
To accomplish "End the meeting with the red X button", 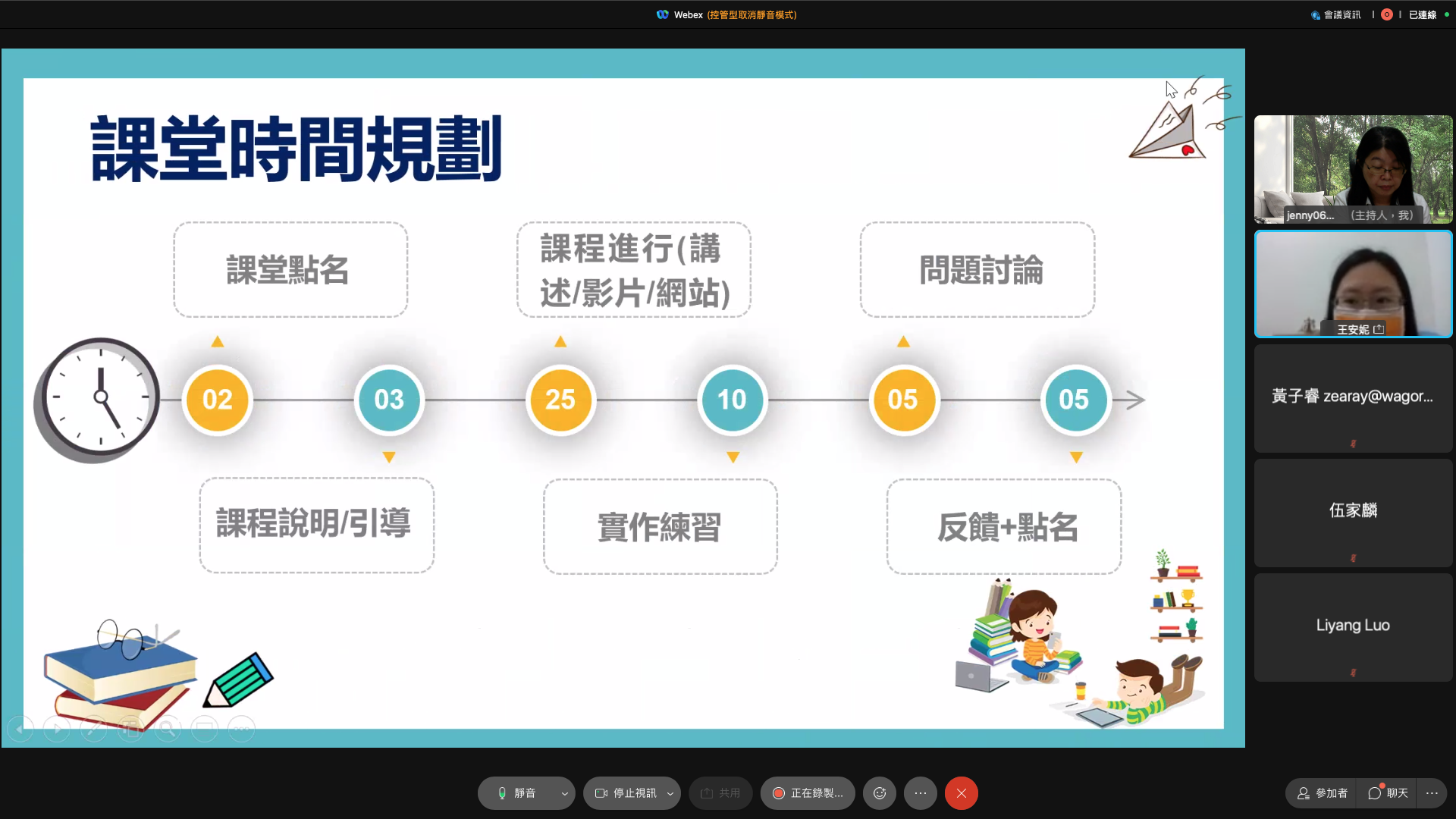I will point(961,793).
